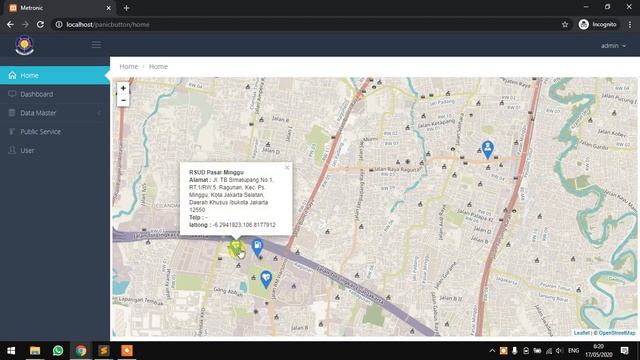Click the blue heart health marker

point(266,279)
